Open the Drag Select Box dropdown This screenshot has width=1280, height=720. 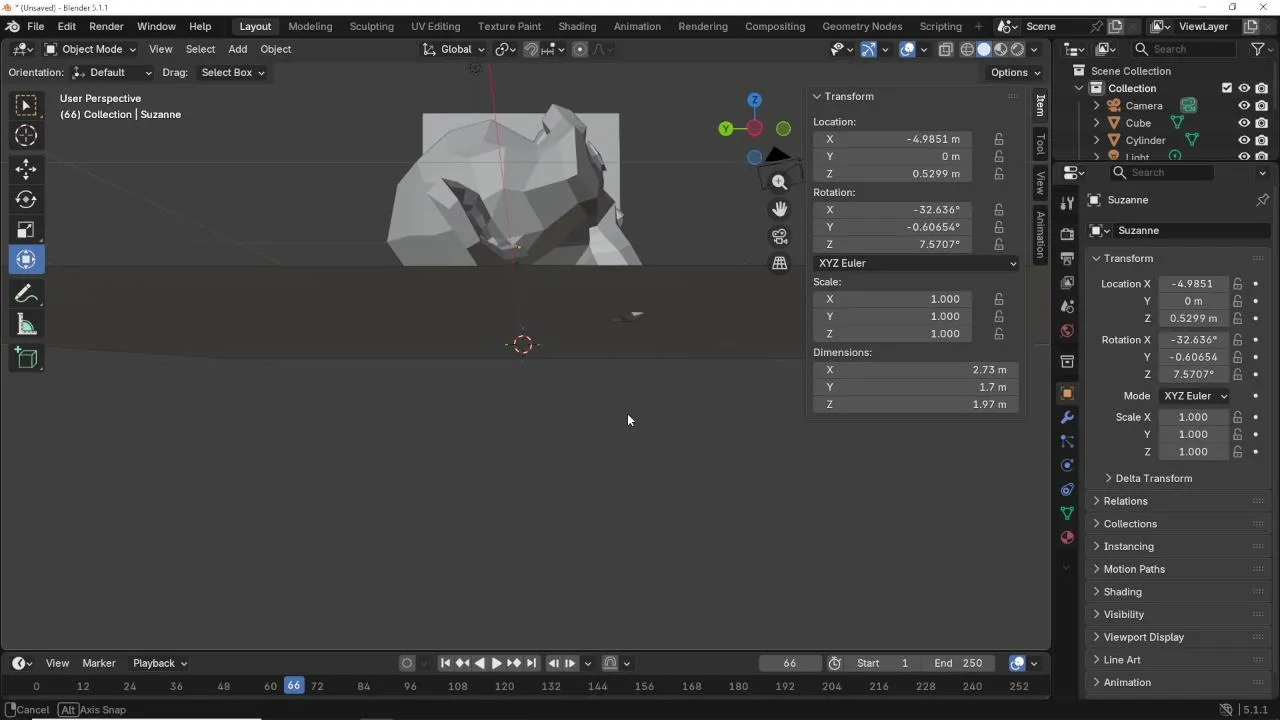coord(232,72)
